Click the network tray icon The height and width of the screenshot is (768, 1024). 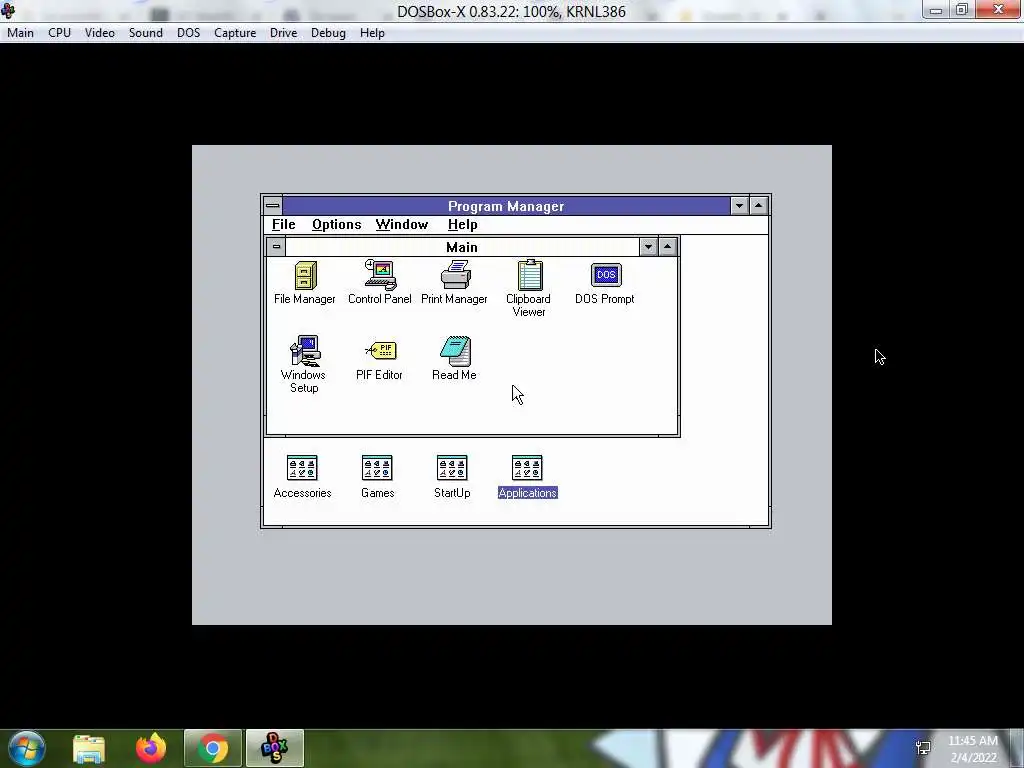[x=923, y=748]
